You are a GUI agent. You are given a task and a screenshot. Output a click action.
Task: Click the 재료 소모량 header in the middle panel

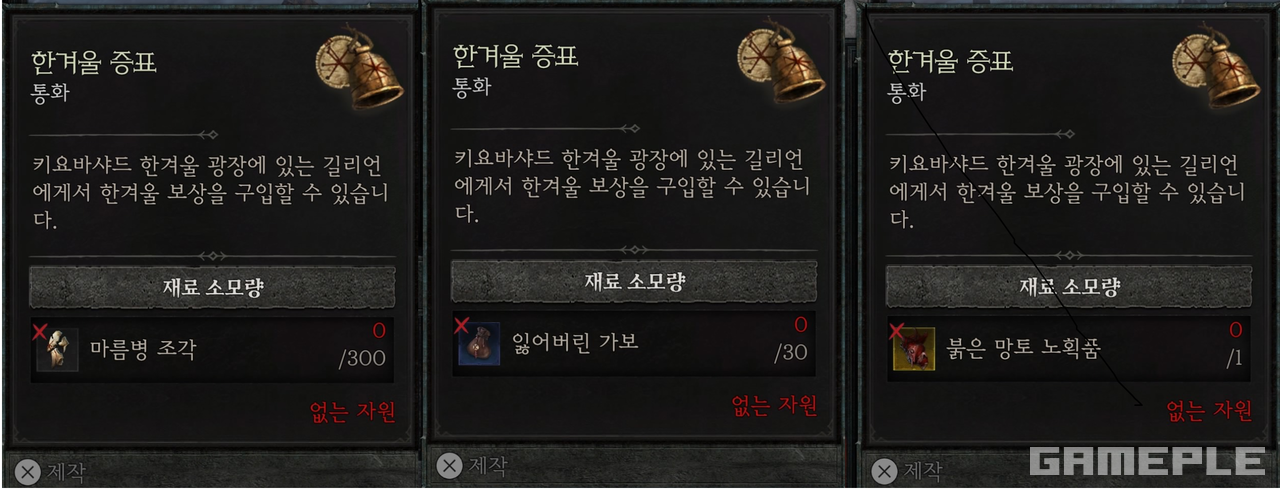pos(634,281)
